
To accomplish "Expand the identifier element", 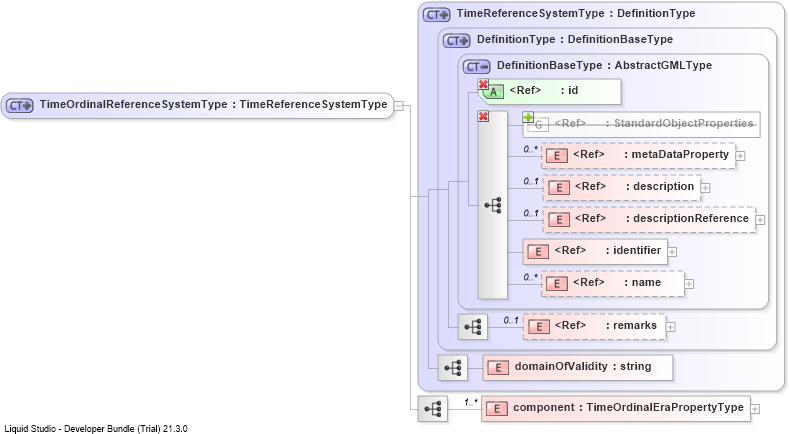I will (x=672, y=252).
